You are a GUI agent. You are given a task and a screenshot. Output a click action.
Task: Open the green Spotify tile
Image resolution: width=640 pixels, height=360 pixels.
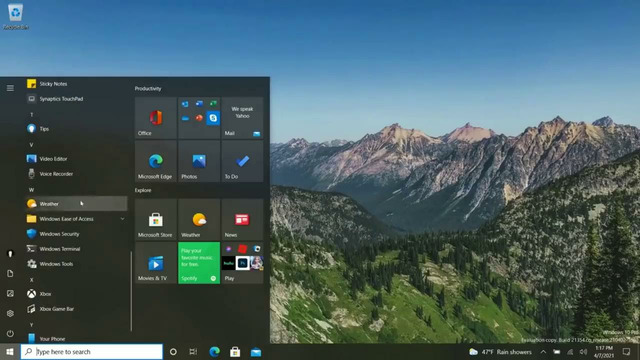tap(199, 263)
